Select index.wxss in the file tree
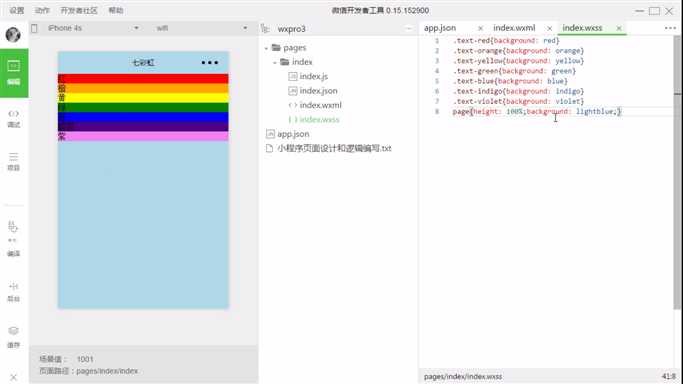The image size is (683, 384). (x=319, y=119)
